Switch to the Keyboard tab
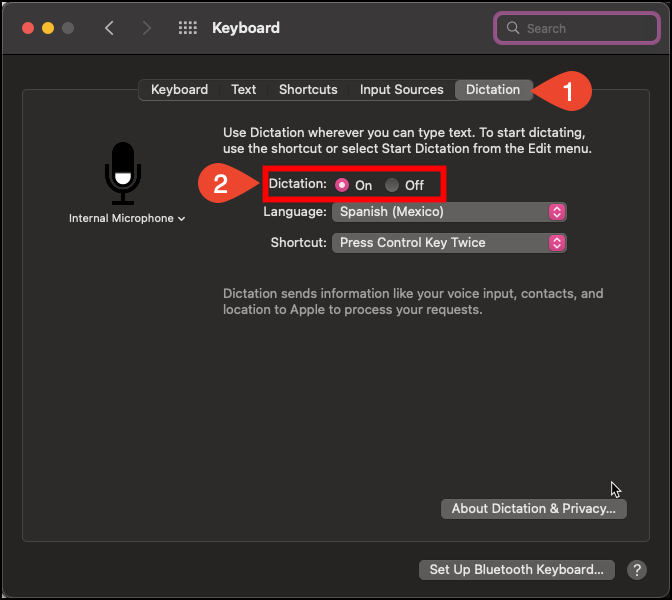Image resolution: width=672 pixels, height=600 pixels. pyautogui.click(x=179, y=90)
